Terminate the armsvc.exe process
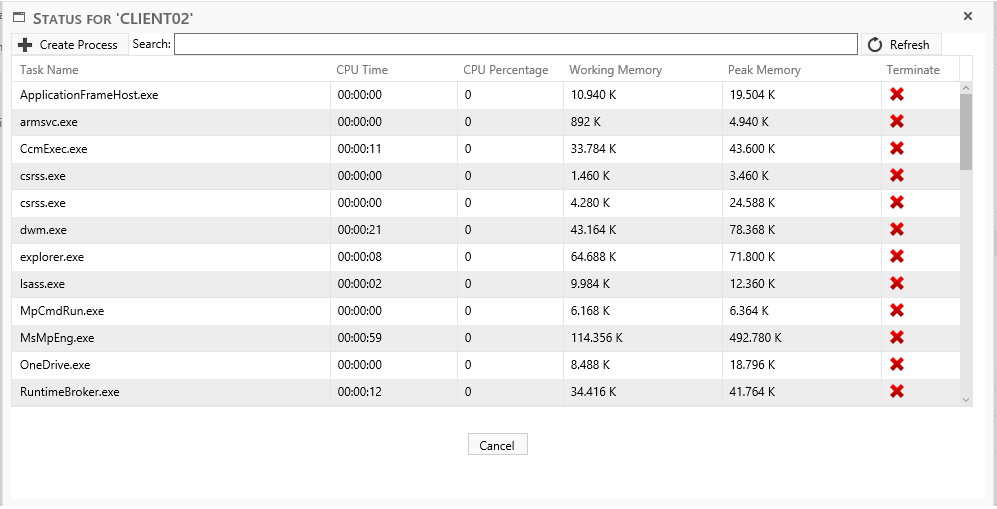Image resolution: width=997 pixels, height=509 pixels. (897, 122)
